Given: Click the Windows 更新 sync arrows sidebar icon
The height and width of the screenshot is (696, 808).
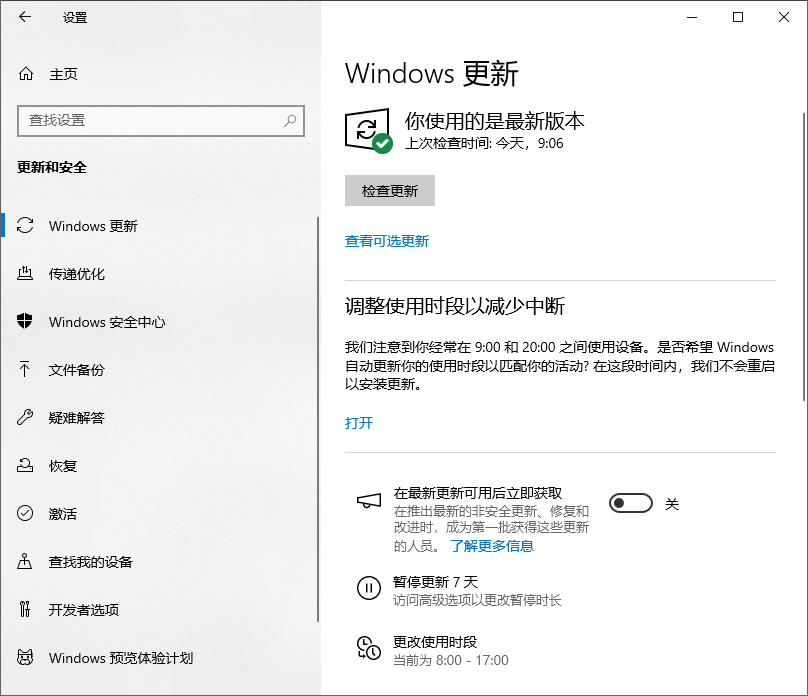Looking at the screenshot, I should click(x=25, y=226).
